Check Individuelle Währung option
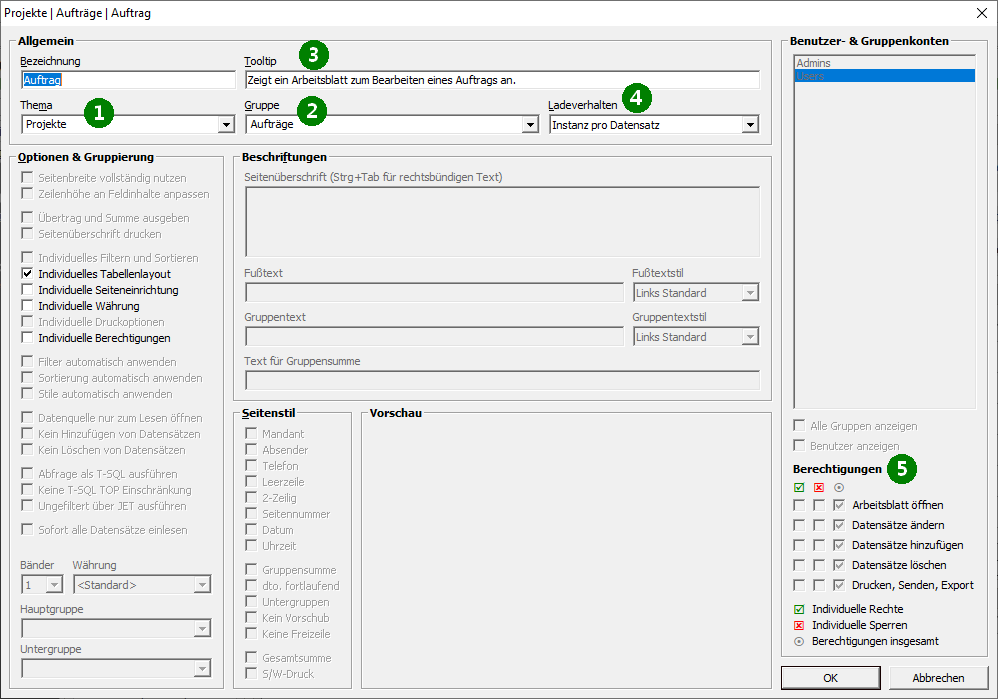The width and height of the screenshot is (998, 699). point(28,306)
